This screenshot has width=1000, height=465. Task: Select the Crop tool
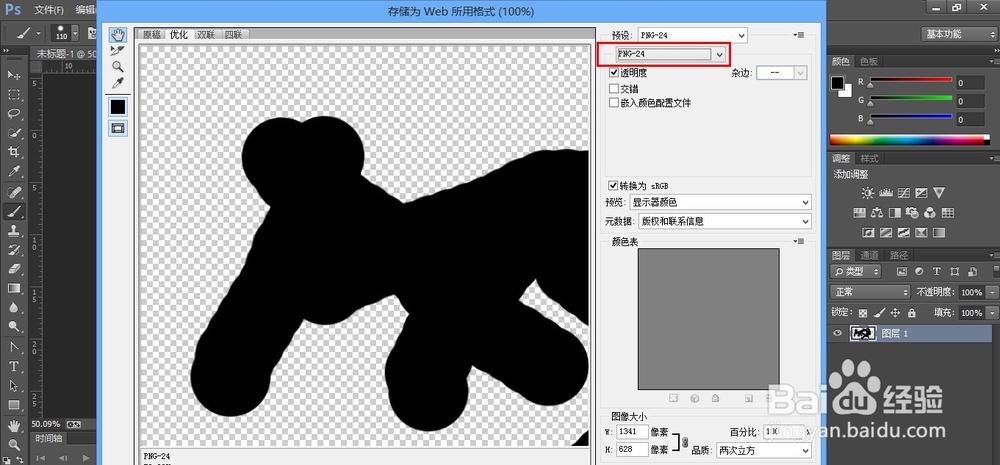coord(14,152)
